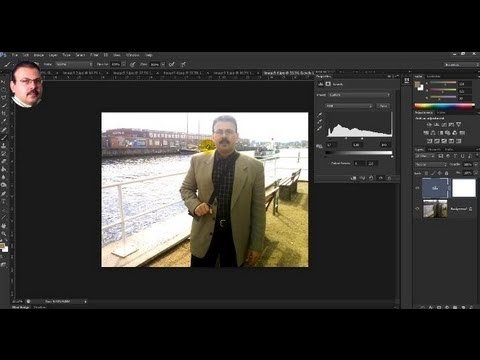Image resolution: width=480 pixels, height=360 pixels.
Task: Select the Gradient tool
Action: point(4,169)
